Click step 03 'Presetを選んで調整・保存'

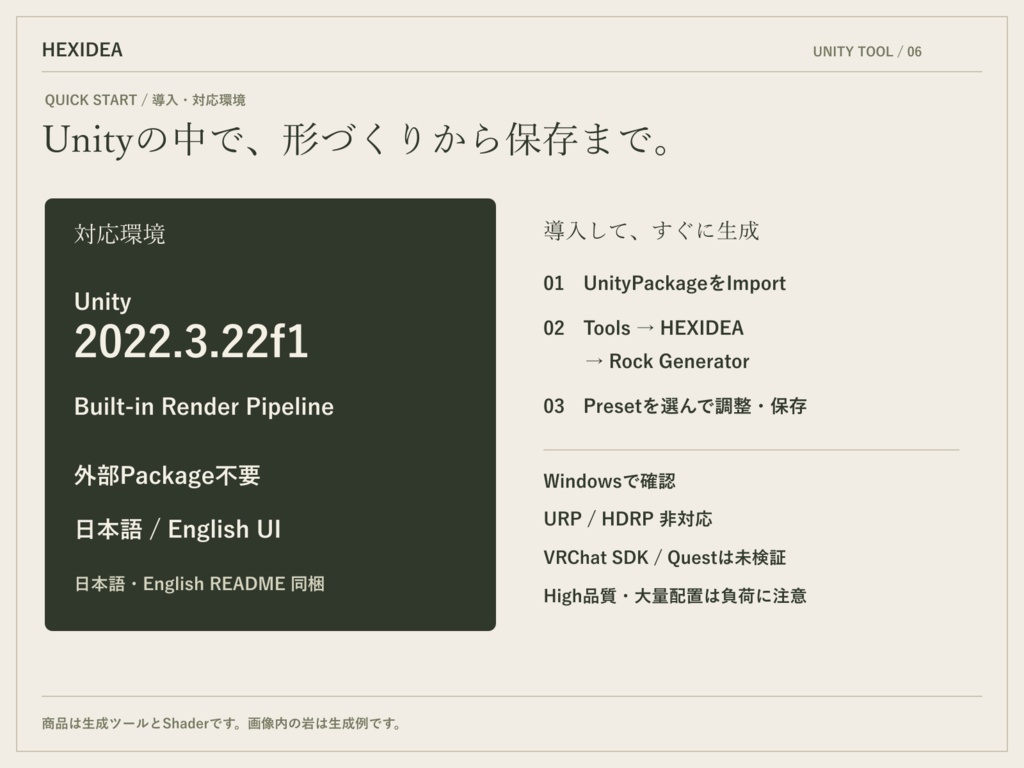pyautogui.click(x=675, y=406)
